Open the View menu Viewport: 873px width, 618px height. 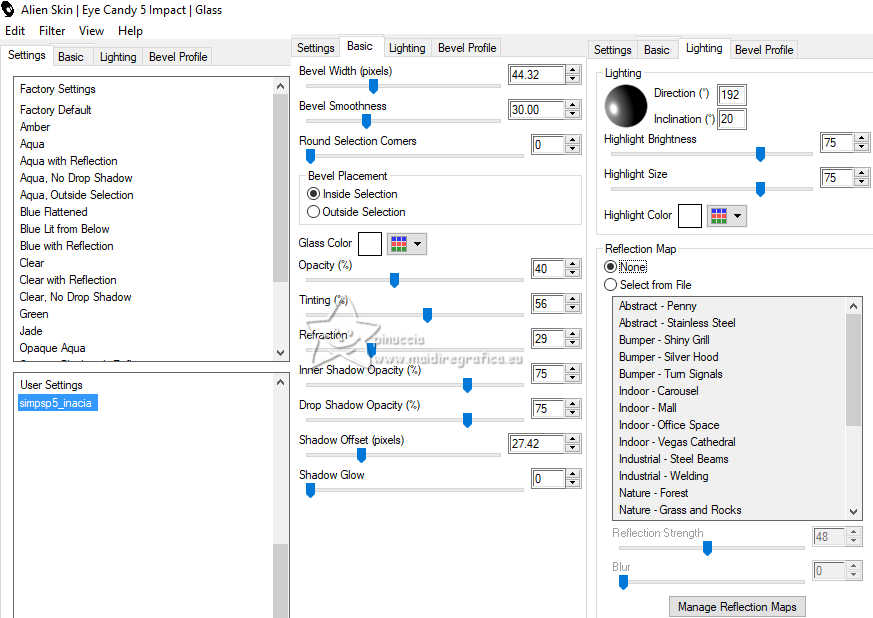91,31
